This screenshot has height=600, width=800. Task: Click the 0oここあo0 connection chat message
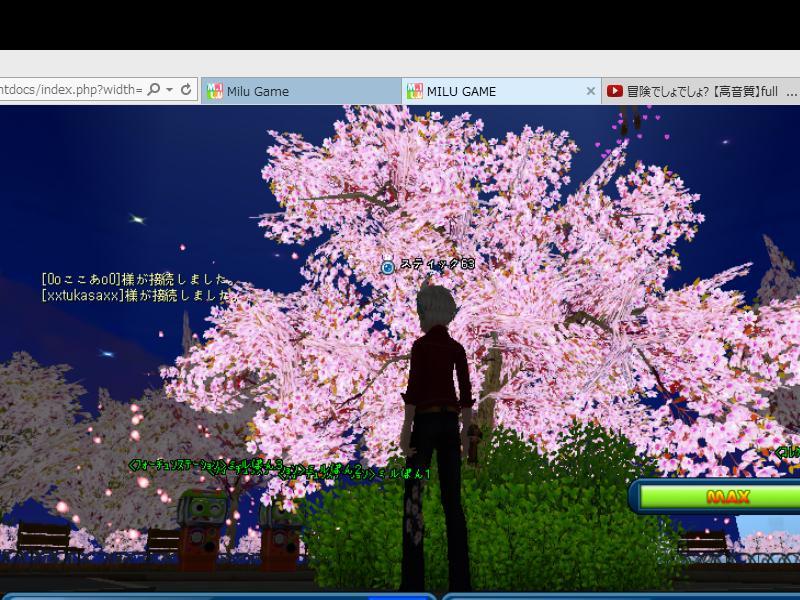pos(136,280)
